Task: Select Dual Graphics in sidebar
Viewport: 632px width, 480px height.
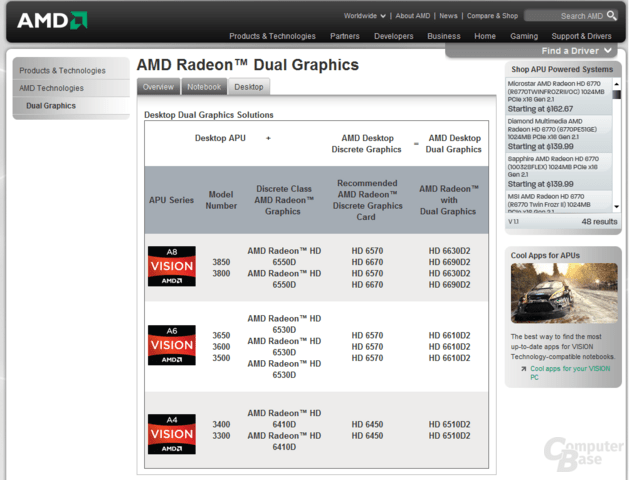Action: (51, 106)
